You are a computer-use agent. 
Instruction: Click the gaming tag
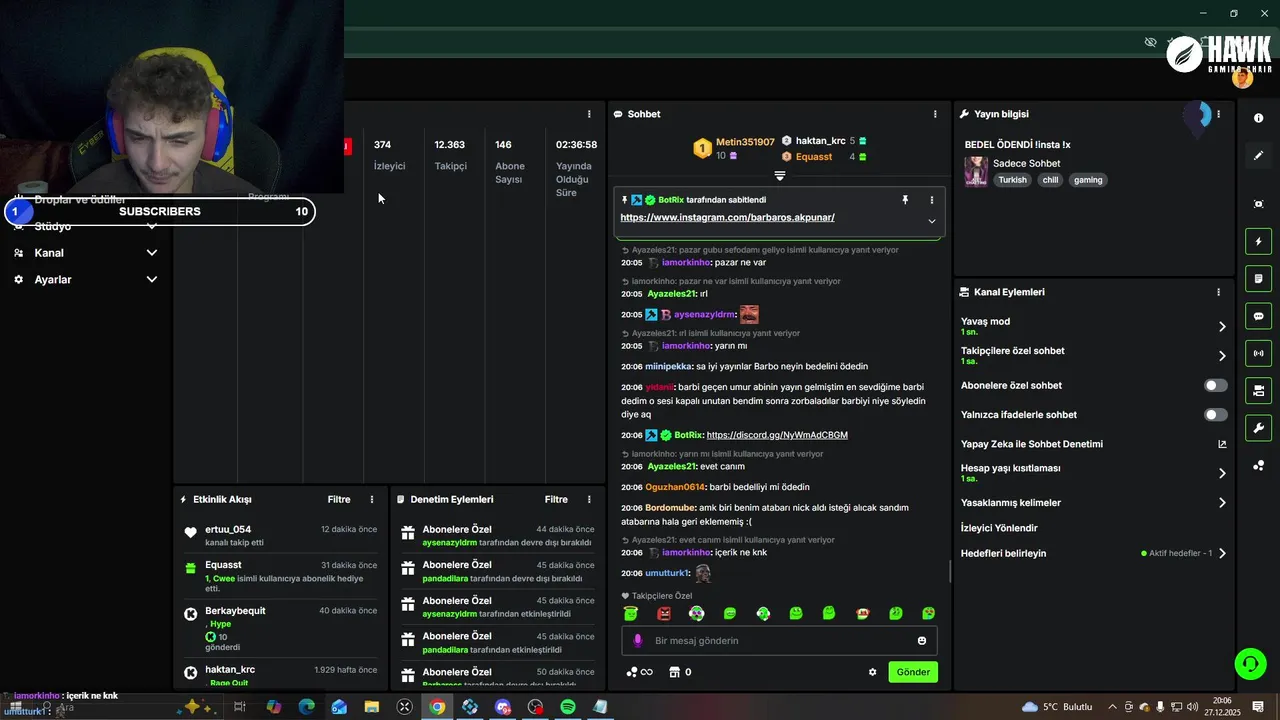pyautogui.click(x=1088, y=180)
